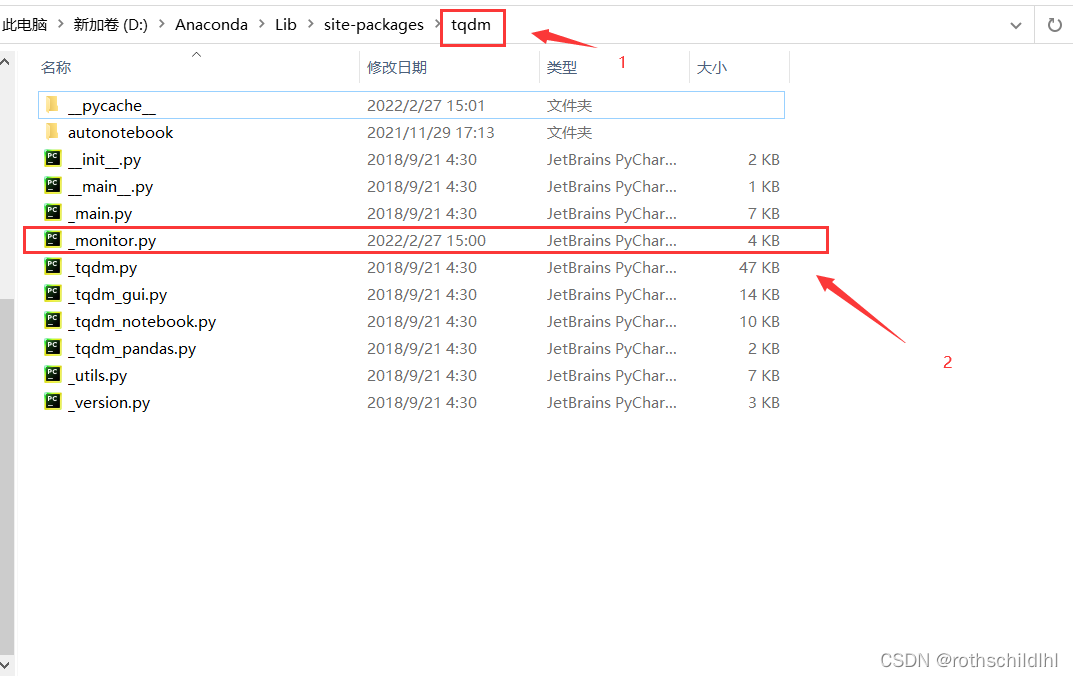Viewport: 1073px width, 677px height.
Task: Click the 文件夹 type cell of autonotebook
Action: click(569, 132)
